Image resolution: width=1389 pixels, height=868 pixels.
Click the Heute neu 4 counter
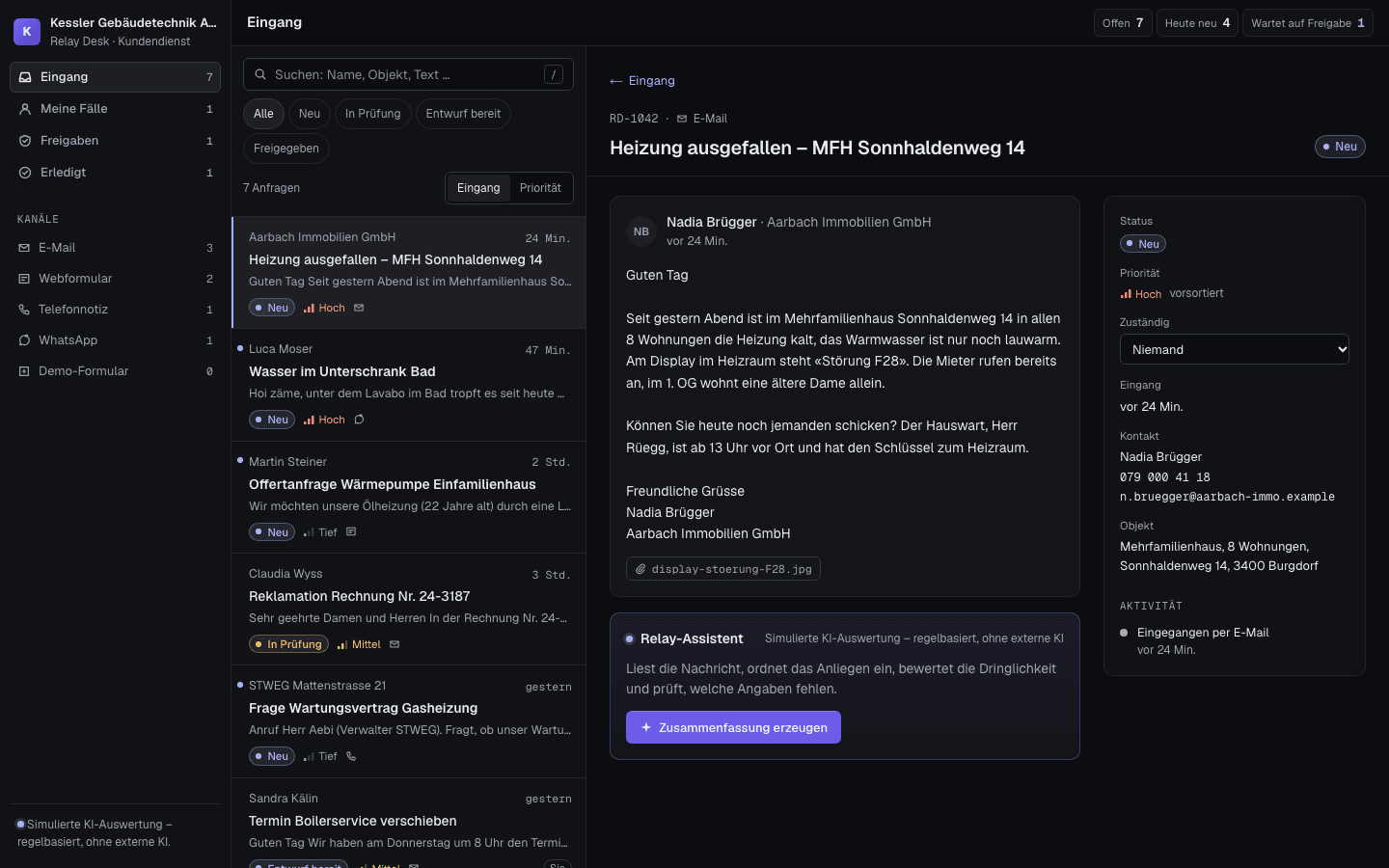pyautogui.click(x=1197, y=23)
